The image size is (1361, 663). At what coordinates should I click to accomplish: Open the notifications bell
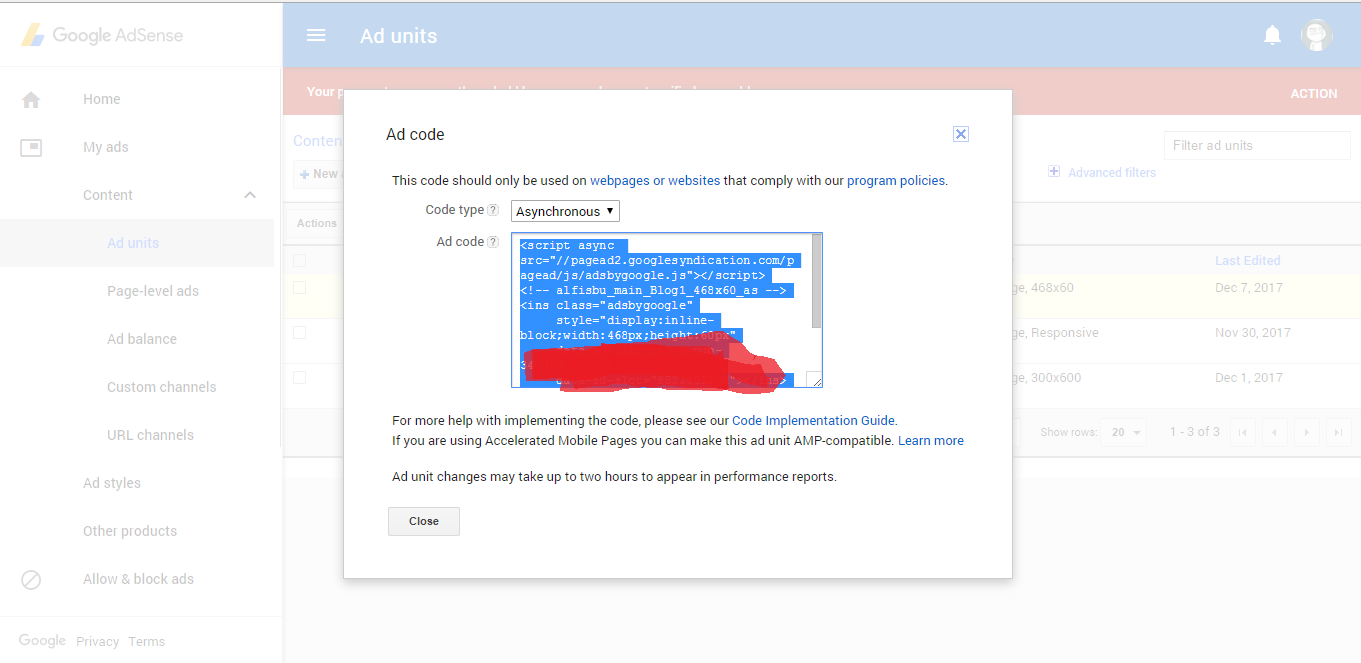point(1272,36)
